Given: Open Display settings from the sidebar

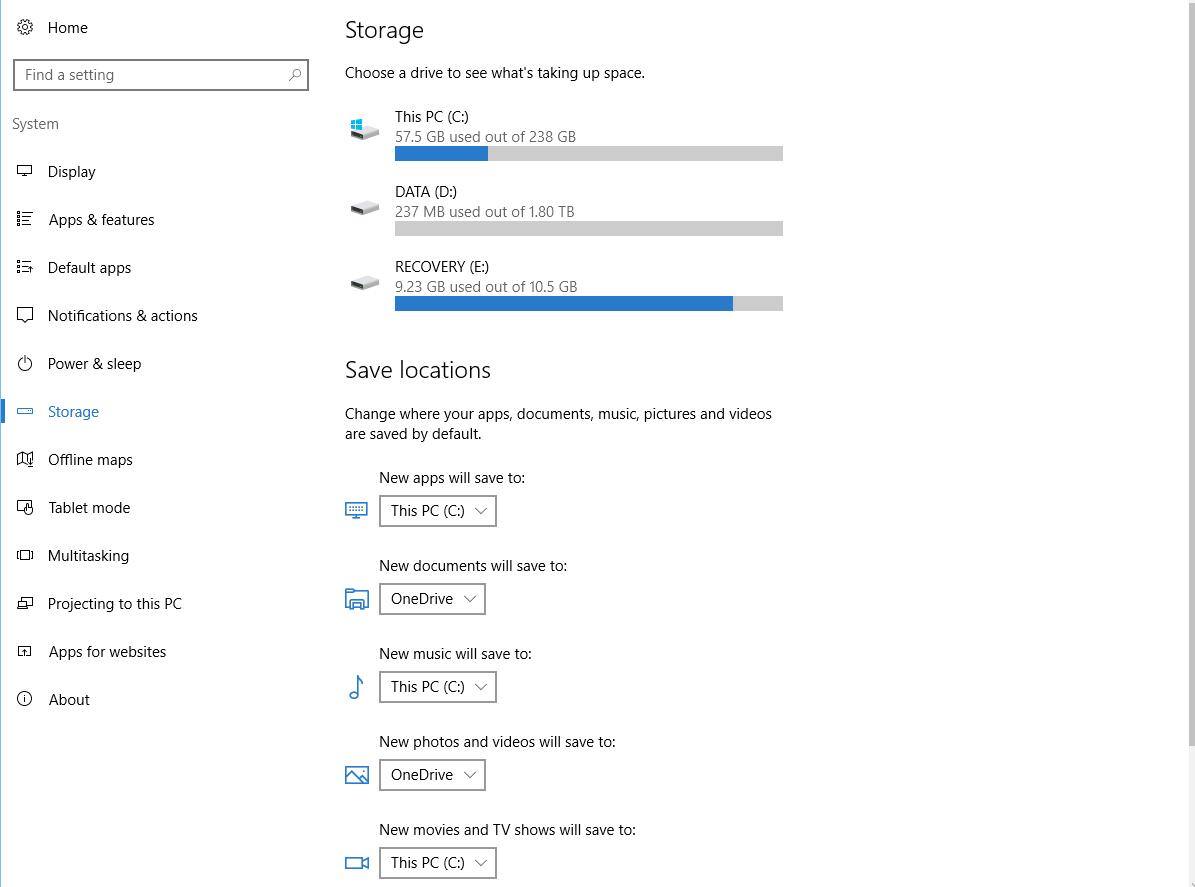Looking at the screenshot, I should click(x=71, y=171).
